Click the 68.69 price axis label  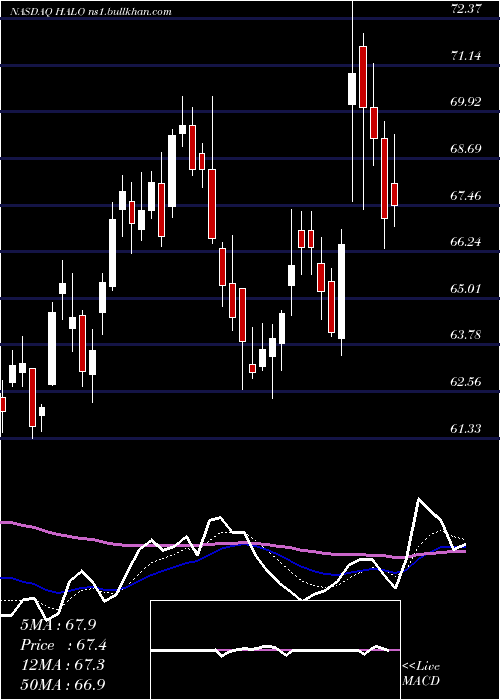click(466, 148)
